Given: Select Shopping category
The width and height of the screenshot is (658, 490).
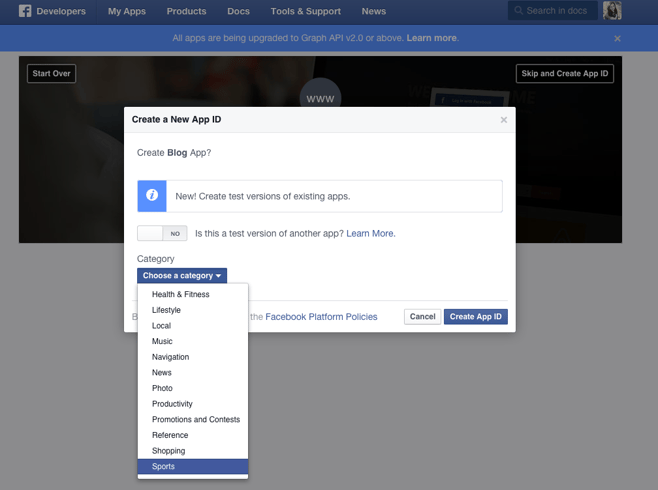Looking at the screenshot, I should pyautogui.click(x=193, y=451).
